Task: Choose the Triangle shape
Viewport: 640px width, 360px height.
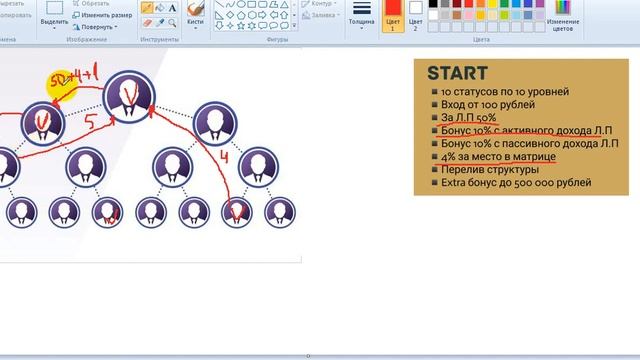Action: coord(284,4)
